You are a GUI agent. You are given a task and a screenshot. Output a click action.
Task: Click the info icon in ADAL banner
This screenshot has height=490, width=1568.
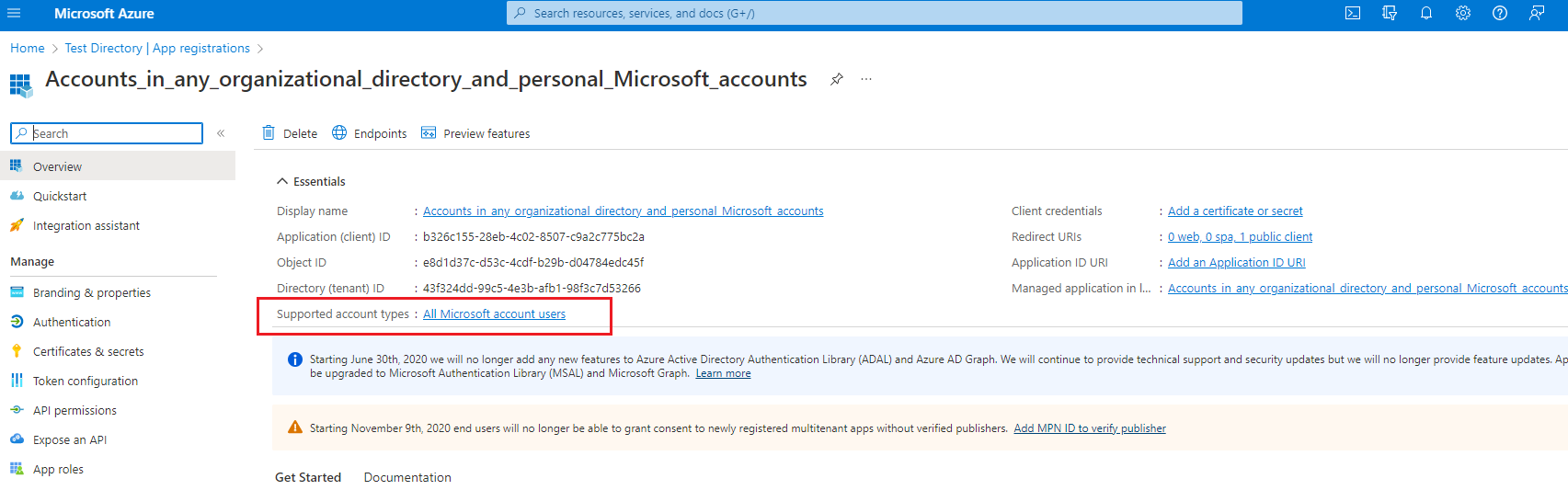pyautogui.click(x=295, y=359)
